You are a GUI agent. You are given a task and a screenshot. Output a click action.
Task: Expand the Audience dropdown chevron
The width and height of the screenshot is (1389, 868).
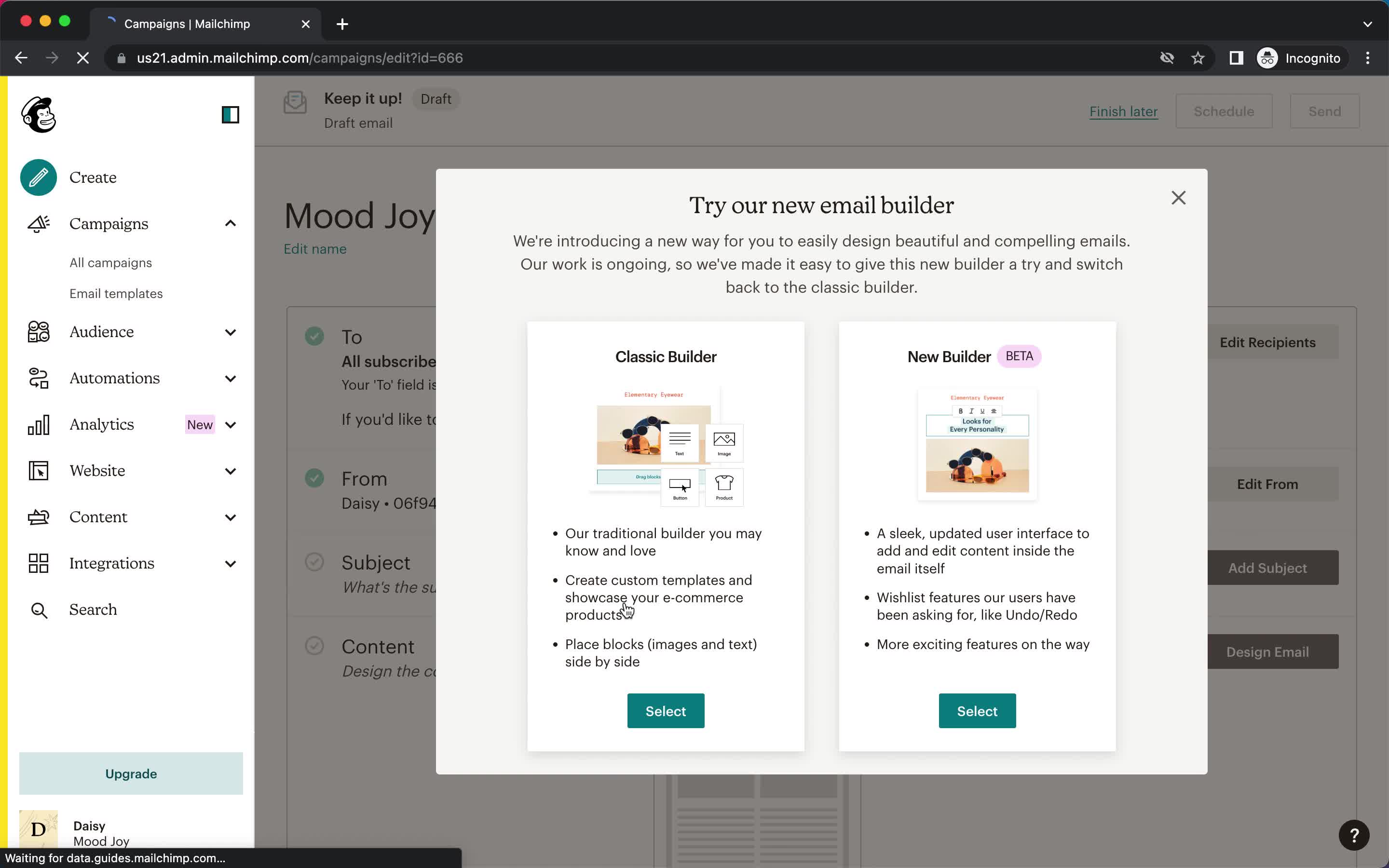[x=230, y=332]
